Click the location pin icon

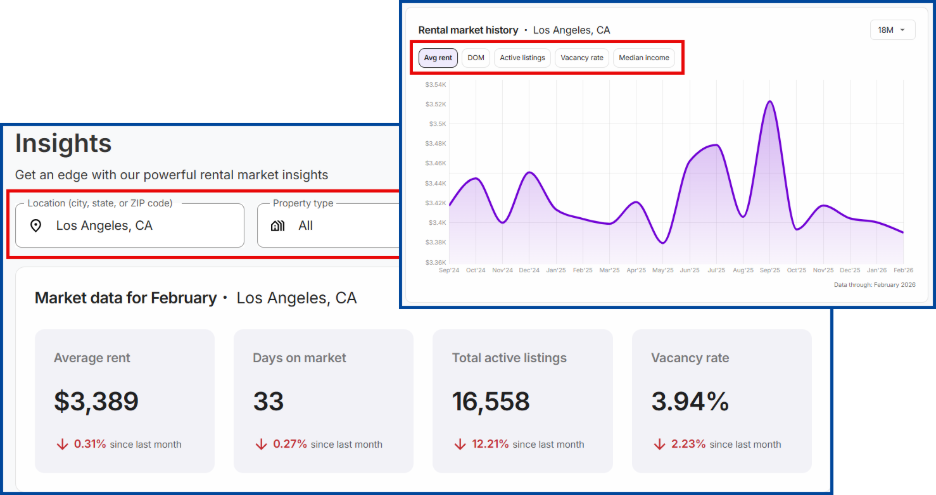pyautogui.click(x=36, y=226)
